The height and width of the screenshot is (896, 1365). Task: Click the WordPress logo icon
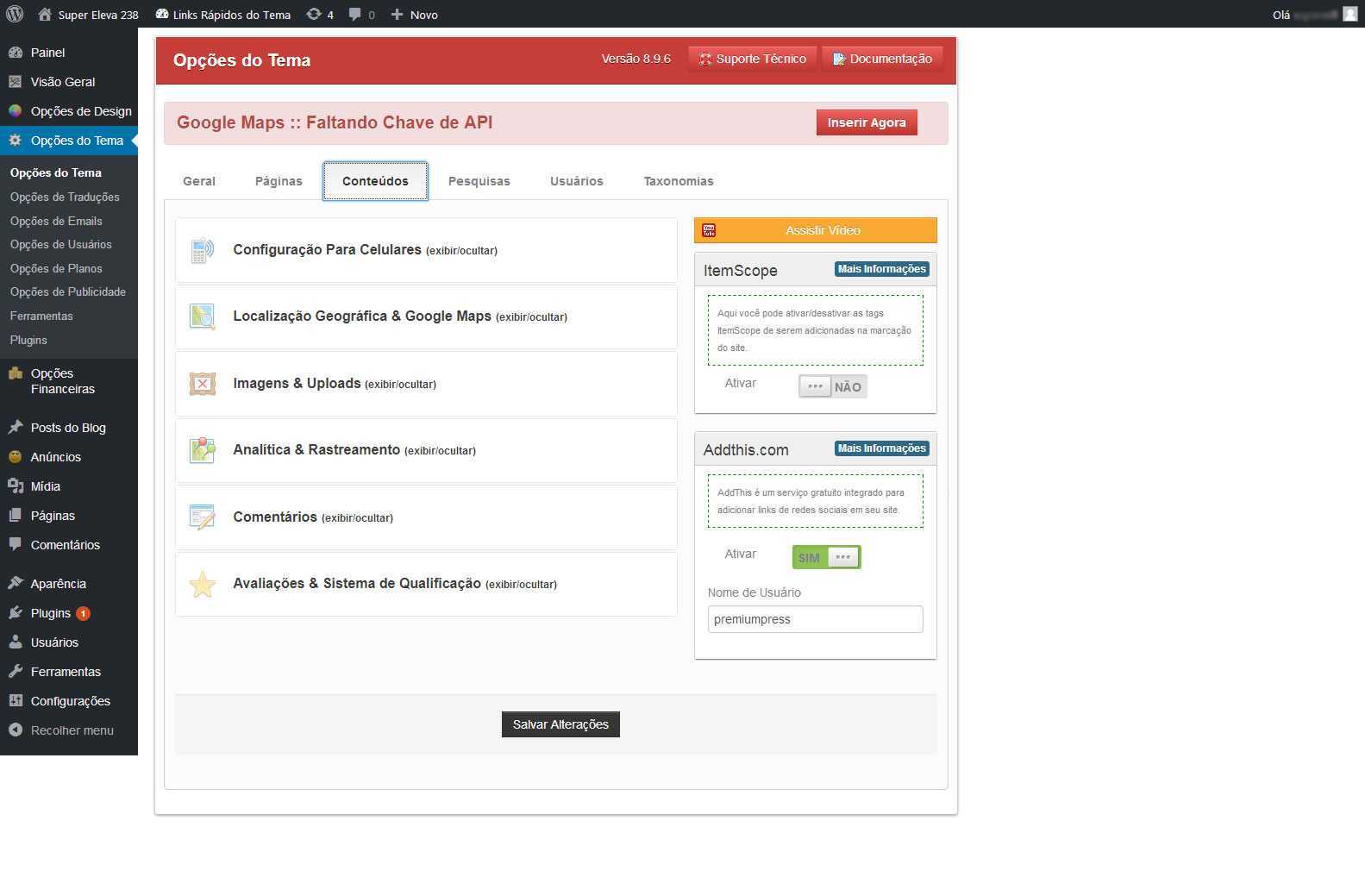(15, 14)
